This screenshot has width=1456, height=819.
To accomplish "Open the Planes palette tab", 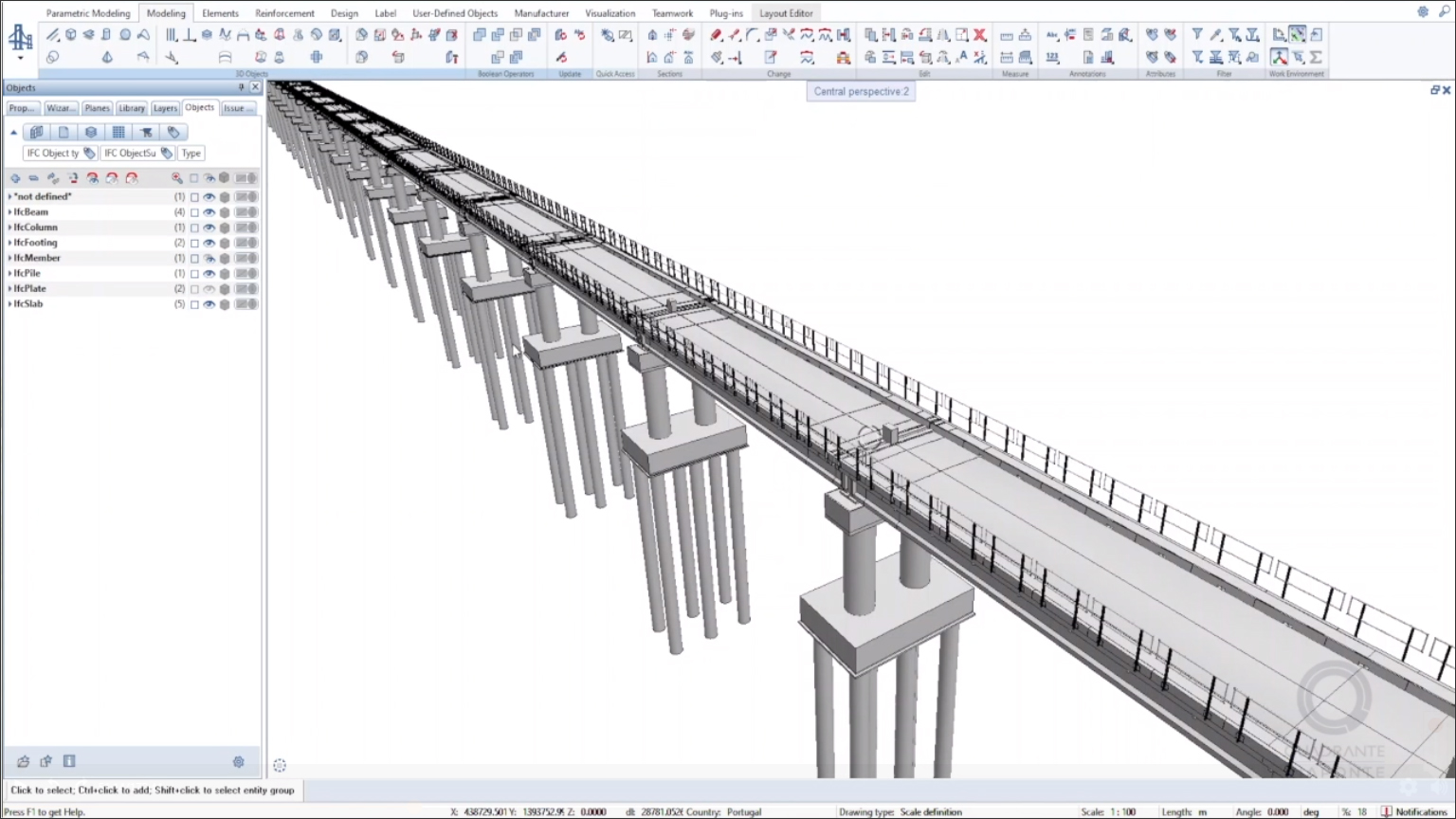I will pos(97,108).
